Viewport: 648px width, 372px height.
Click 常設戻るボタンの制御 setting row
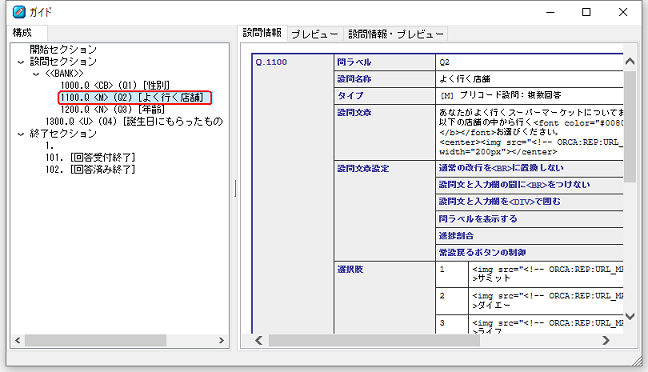pyautogui.click(x=529, y=253)
